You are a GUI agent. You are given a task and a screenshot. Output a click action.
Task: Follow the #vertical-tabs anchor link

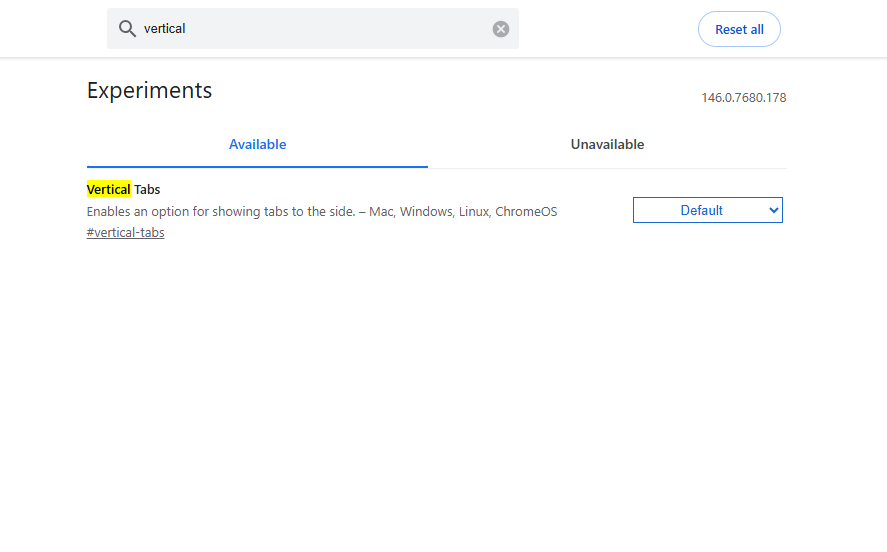(125, 233)
